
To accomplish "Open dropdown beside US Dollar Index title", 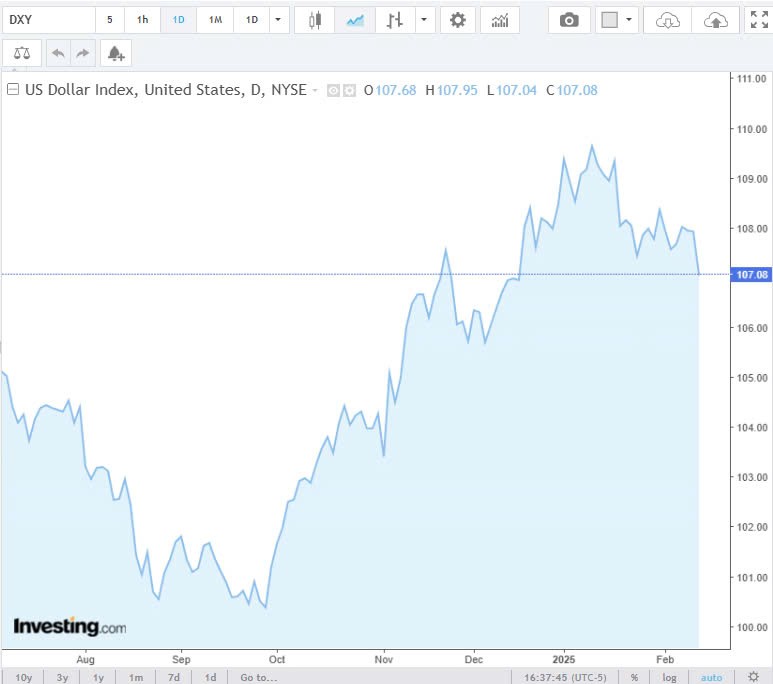I will 315,90.
